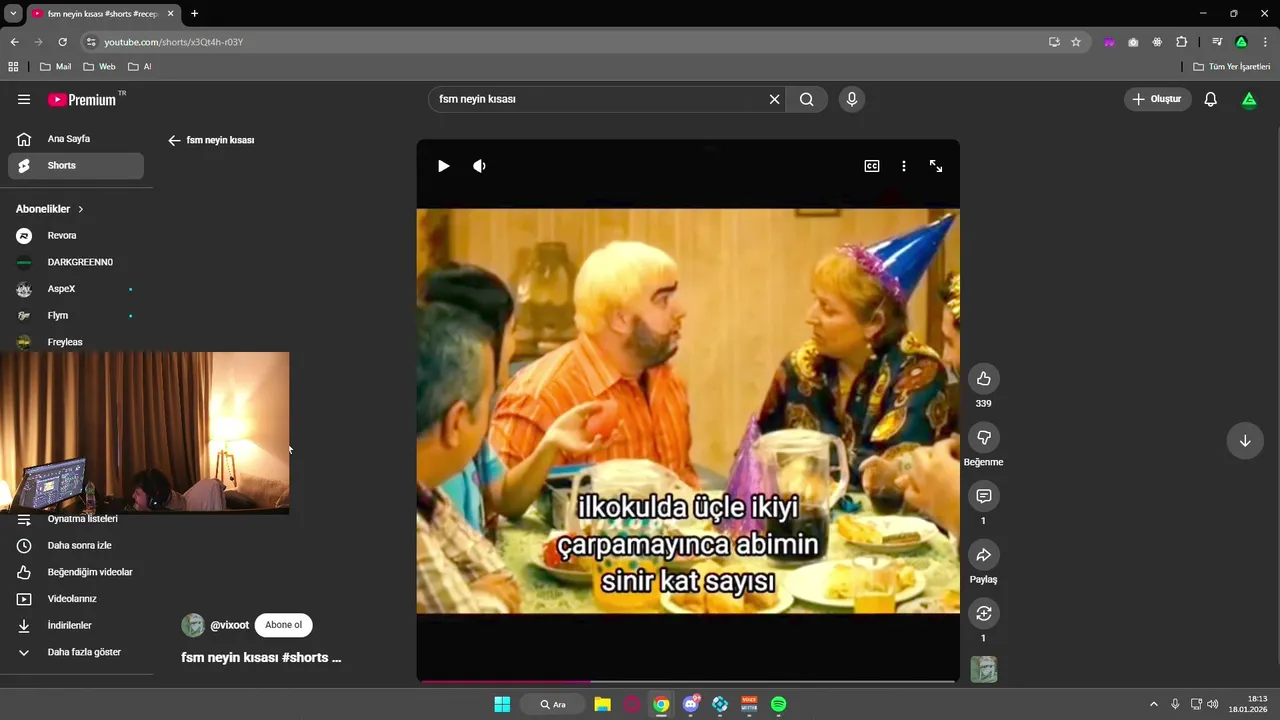Viewport: 1280px width, 720px height.
Task: Open the comments panel
Action: coord(983,496)
